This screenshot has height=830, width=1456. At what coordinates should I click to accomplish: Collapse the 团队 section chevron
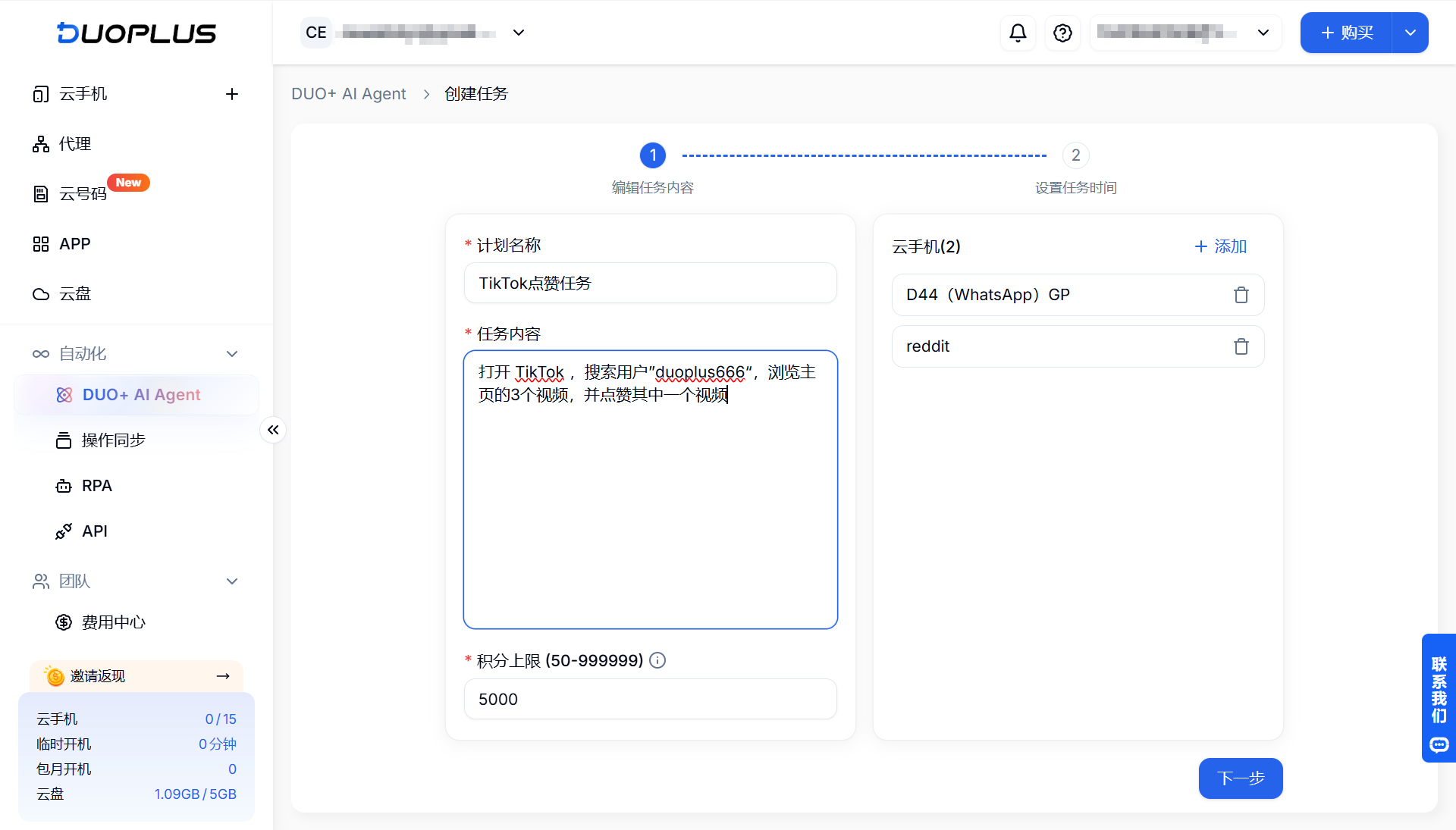pyautogui.click(x=232, y=581)
